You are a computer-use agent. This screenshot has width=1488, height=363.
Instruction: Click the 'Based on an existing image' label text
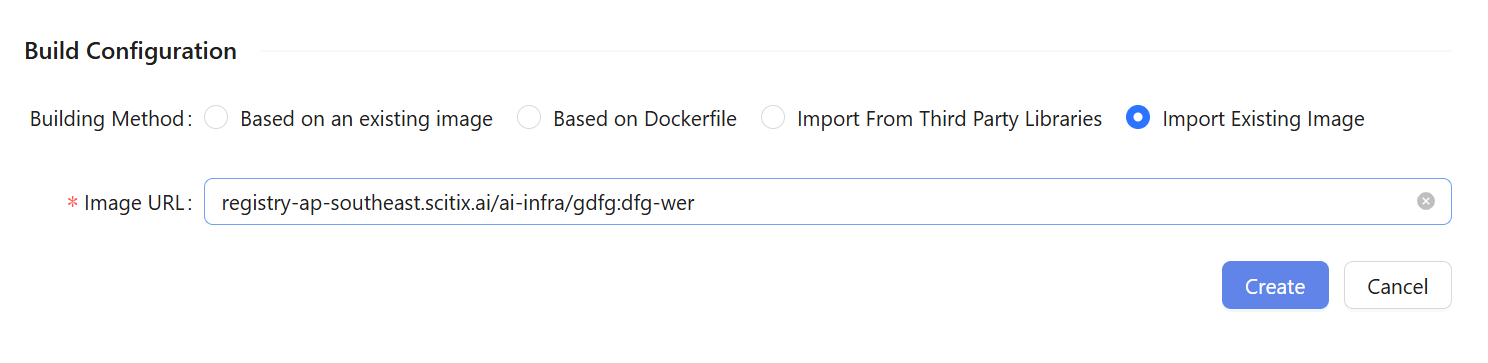(366, 119)
